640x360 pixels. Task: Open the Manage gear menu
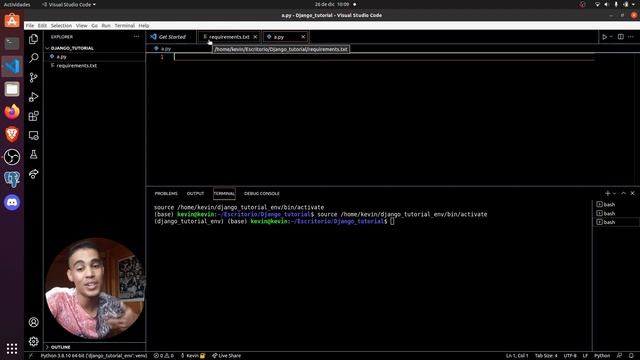(33, 341)
